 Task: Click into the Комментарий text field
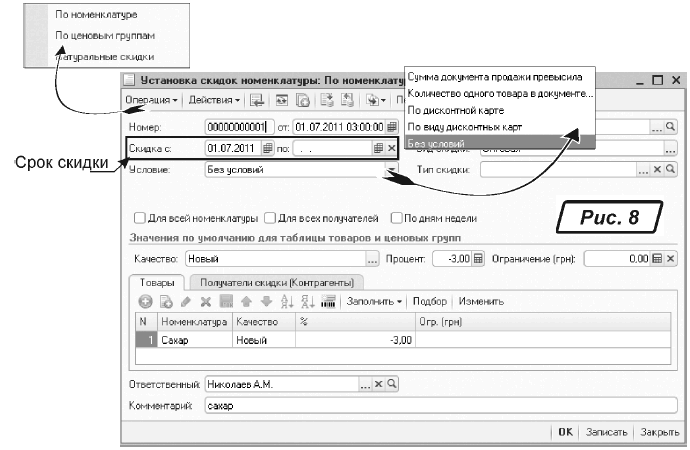tap(438, 407)
